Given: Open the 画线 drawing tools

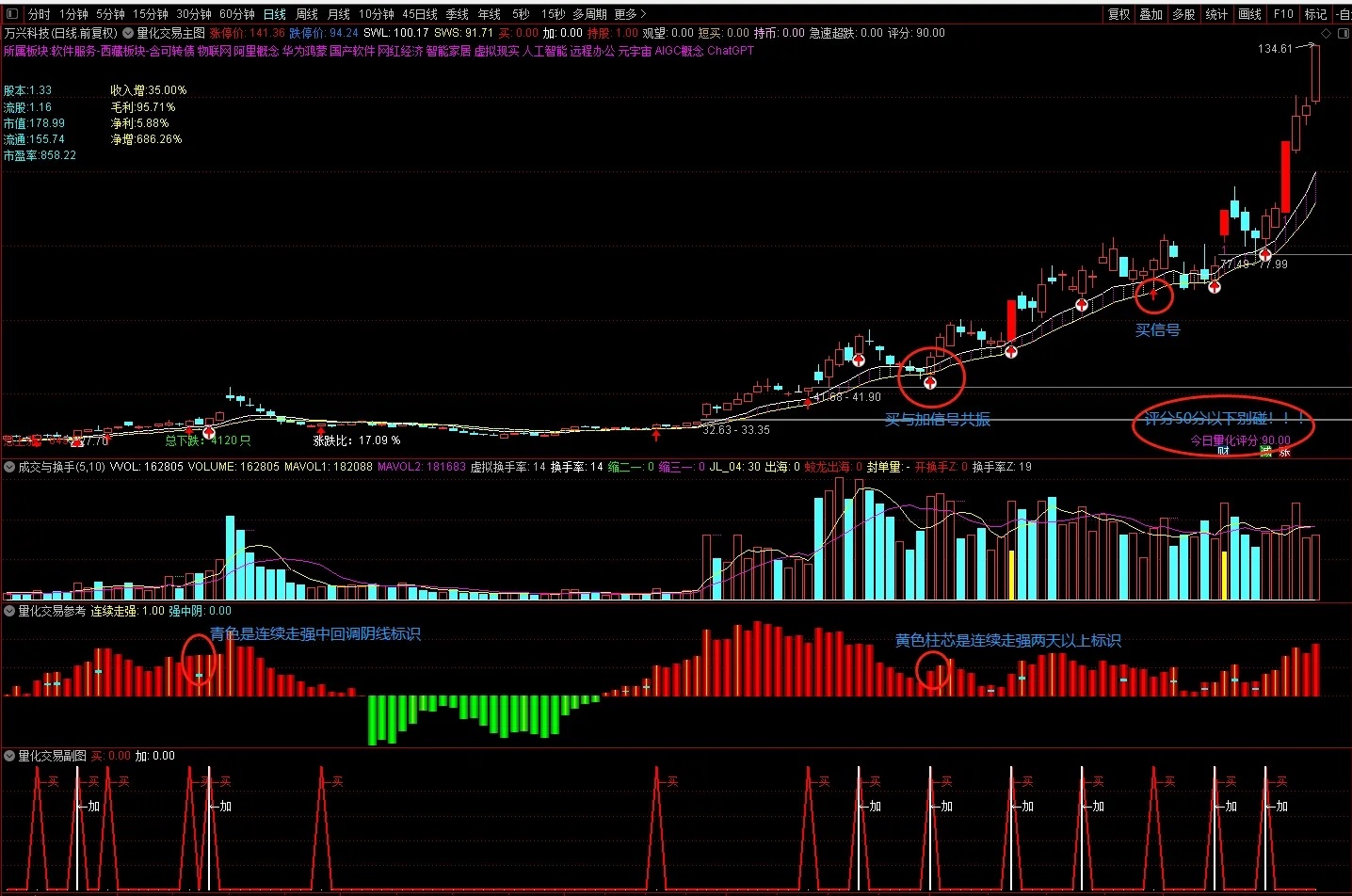Looking at the screenshot, I should pyautogui.click(x=1249, y=14).
